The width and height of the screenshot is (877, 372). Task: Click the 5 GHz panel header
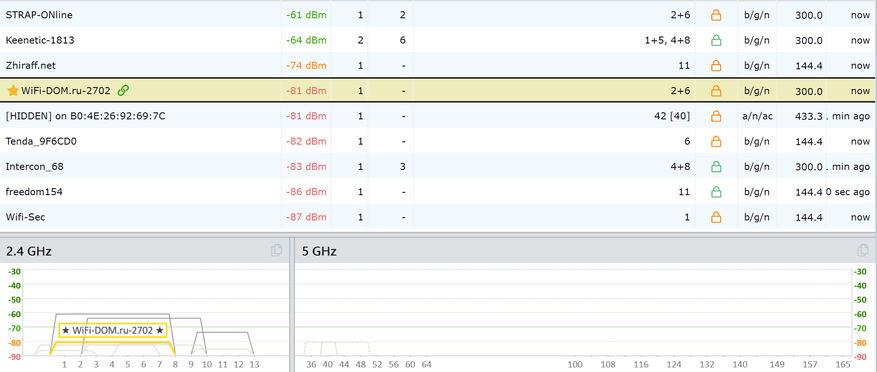[x=584, y=251]
